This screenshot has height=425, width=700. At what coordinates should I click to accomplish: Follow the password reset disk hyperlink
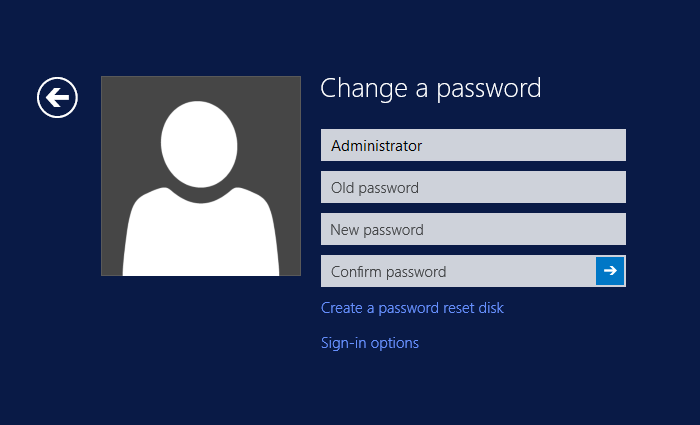(412, 308)
